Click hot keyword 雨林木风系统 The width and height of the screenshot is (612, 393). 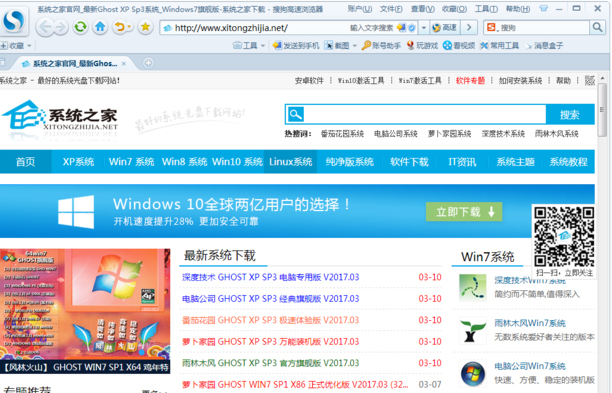pyautogui.click(x=557, y=134)
